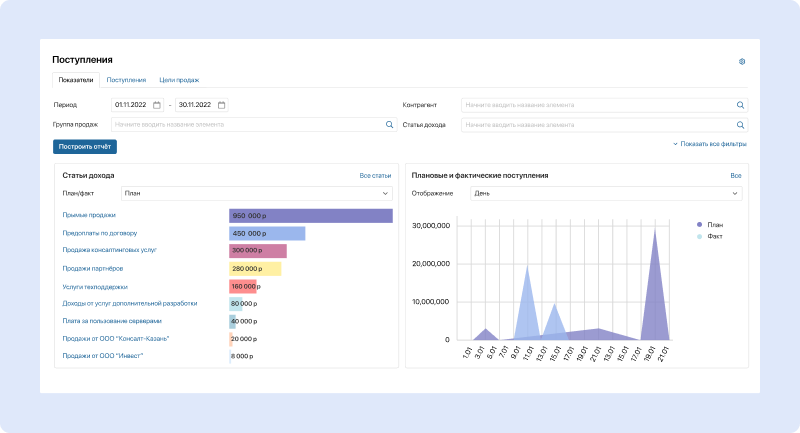
Task: Open Продажи от ООО "Консалт-Казань"
Action: tap(115, 339)
